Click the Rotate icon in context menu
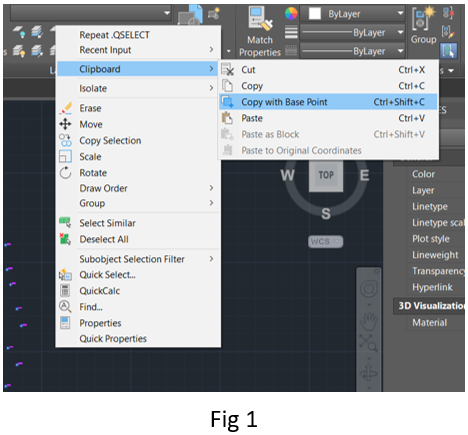The width and height of the screenshot is (468, 435). point(65,173)
